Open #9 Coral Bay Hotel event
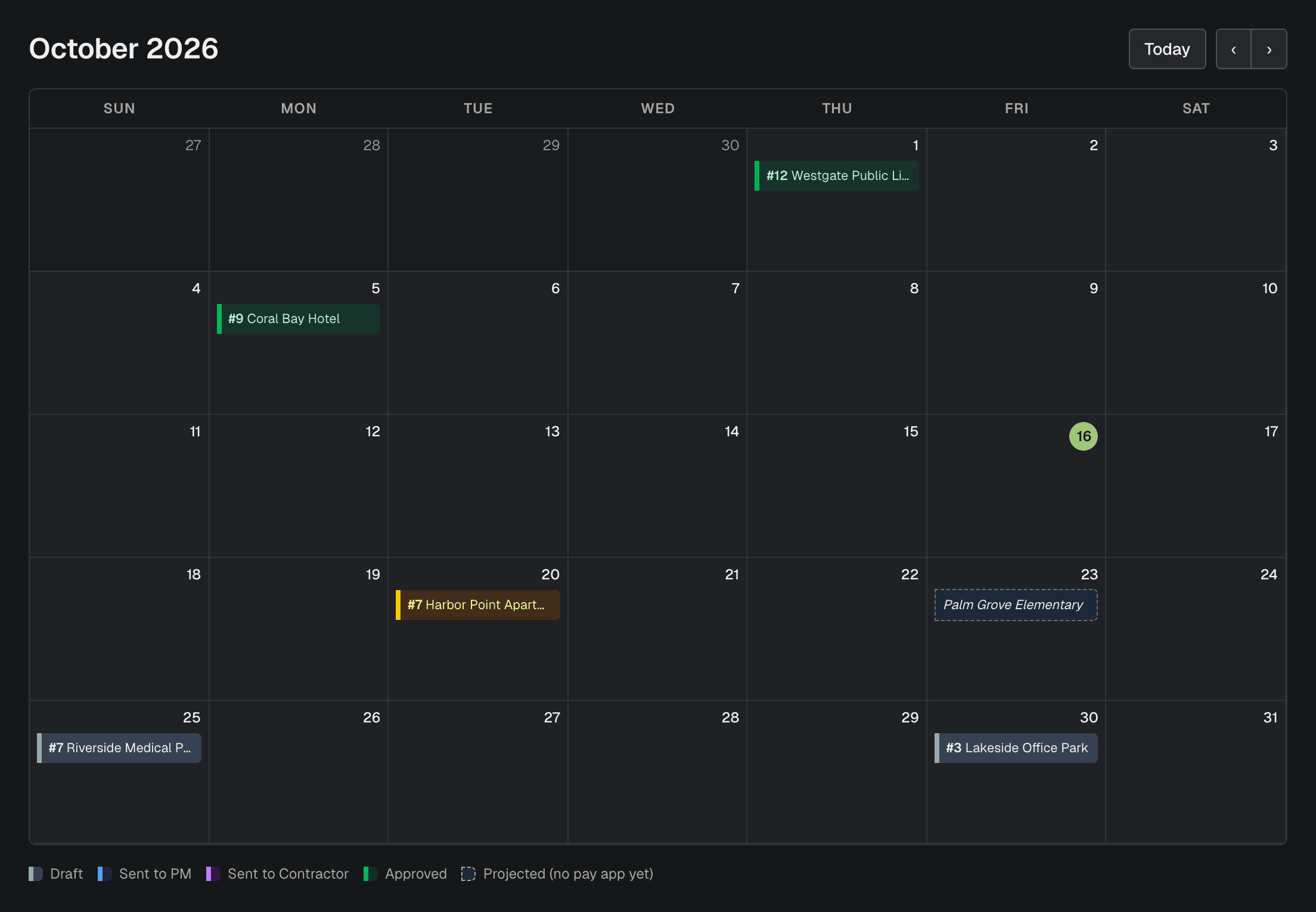This screenshot has width=1316, height=912. pos(299,319)
